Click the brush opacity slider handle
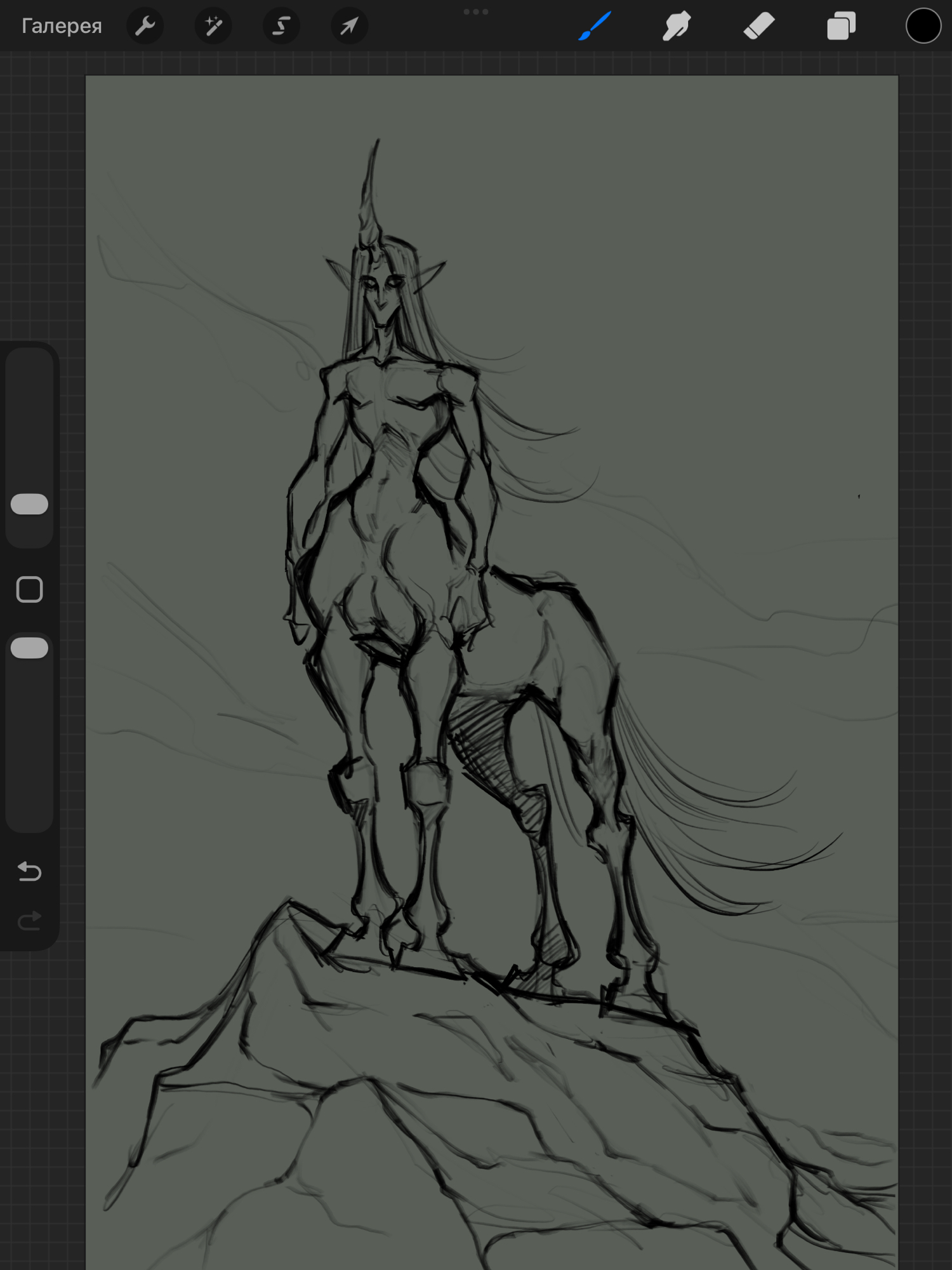 pyautogui.click(x=30, y=648)
